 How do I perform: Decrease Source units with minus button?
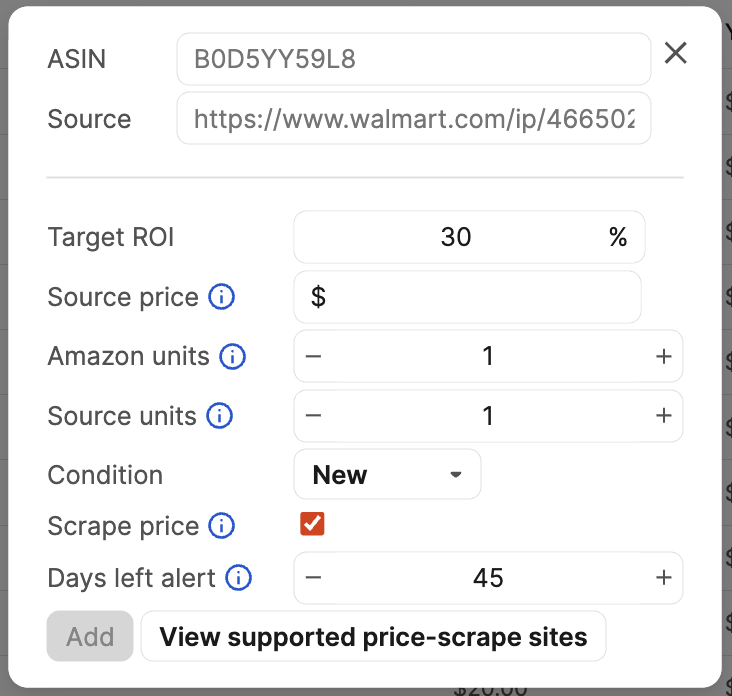pos(313,415)
